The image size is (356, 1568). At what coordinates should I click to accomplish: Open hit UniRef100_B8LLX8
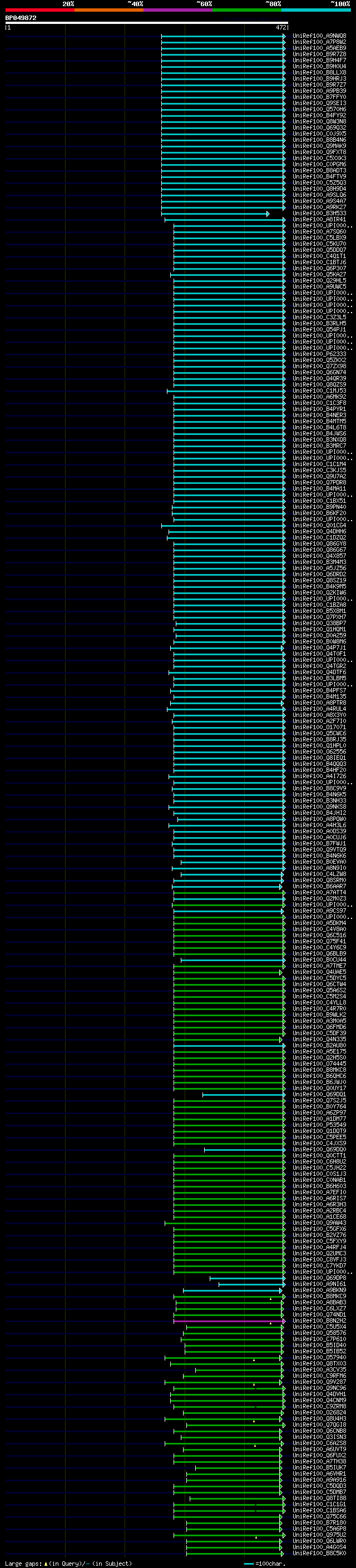[319, 72]
